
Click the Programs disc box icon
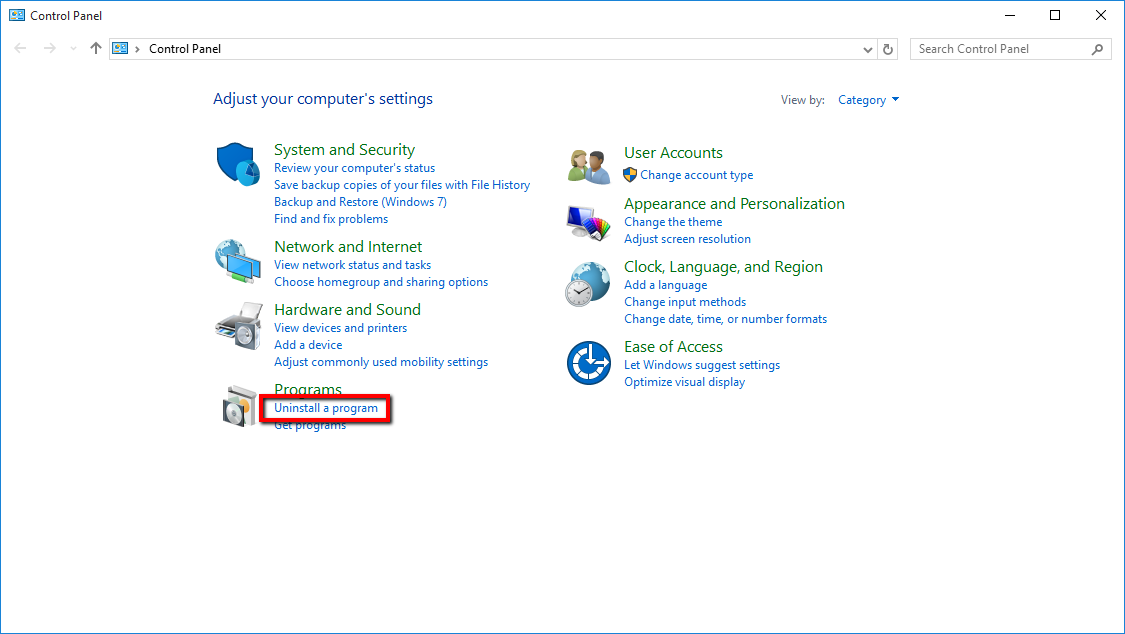coord(239,407)
